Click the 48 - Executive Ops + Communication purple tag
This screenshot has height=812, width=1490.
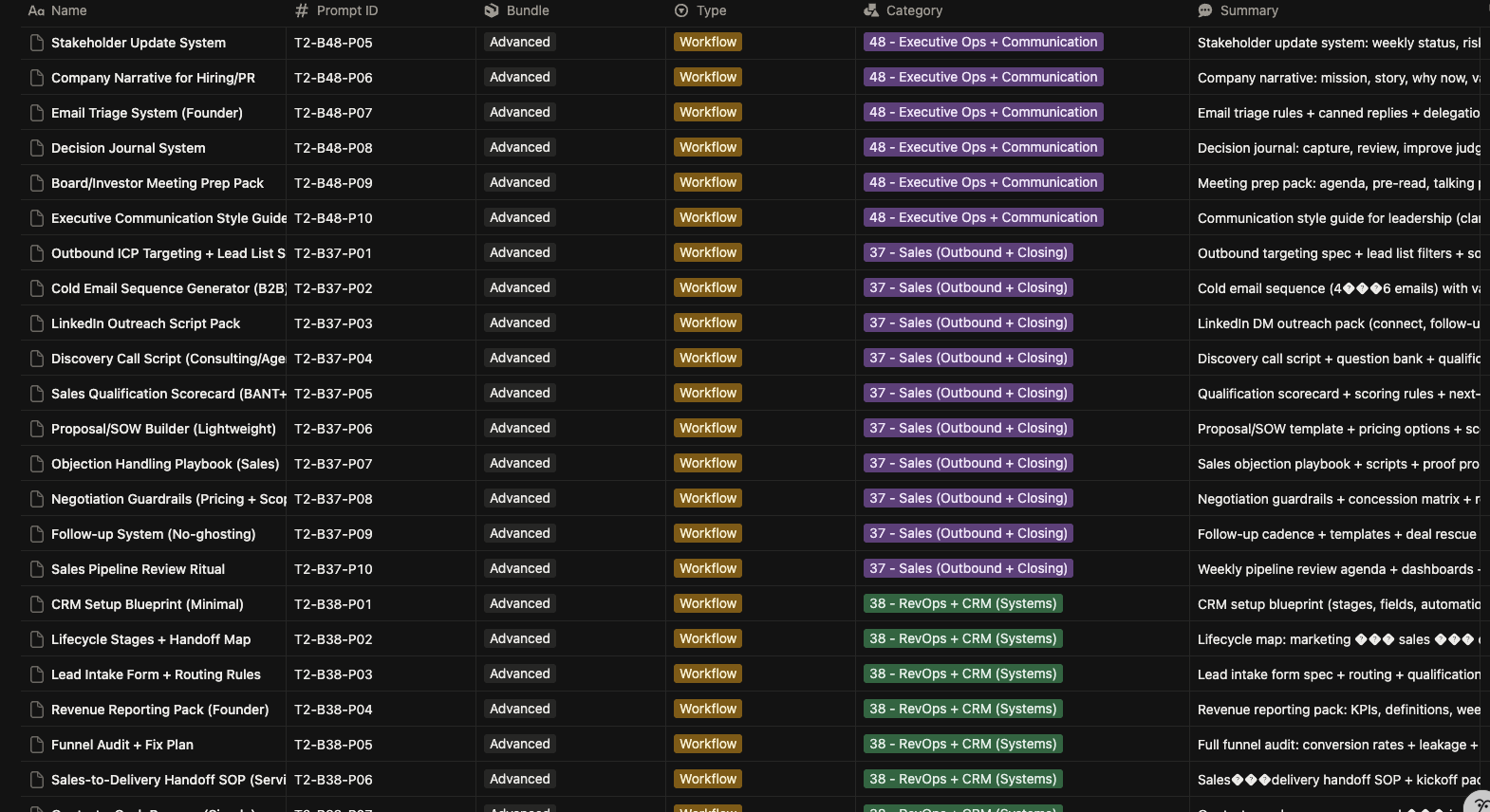coord(982,42)
